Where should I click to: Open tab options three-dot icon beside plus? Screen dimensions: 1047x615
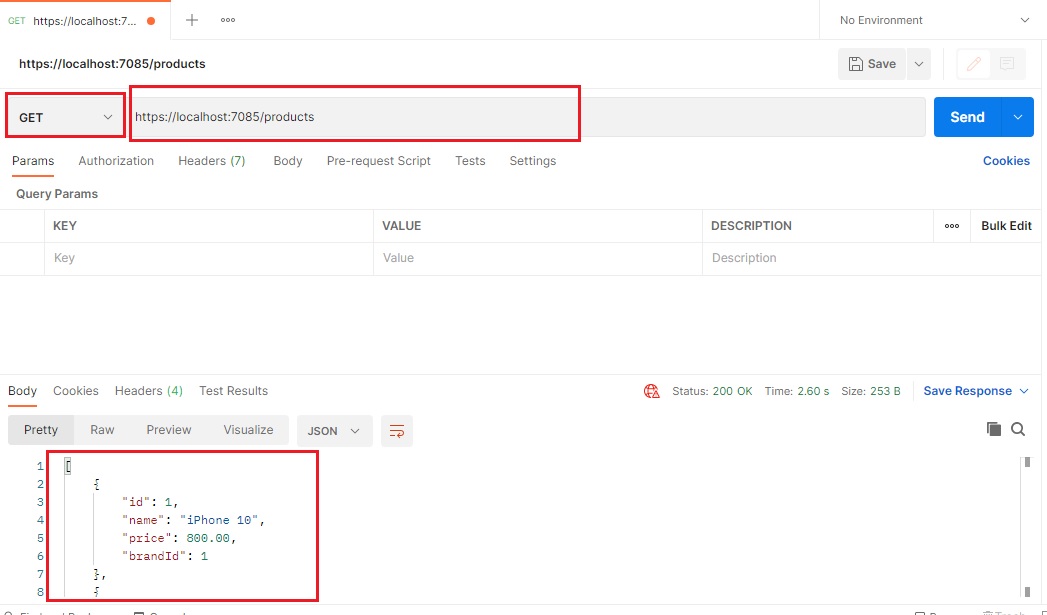point(228,20)
